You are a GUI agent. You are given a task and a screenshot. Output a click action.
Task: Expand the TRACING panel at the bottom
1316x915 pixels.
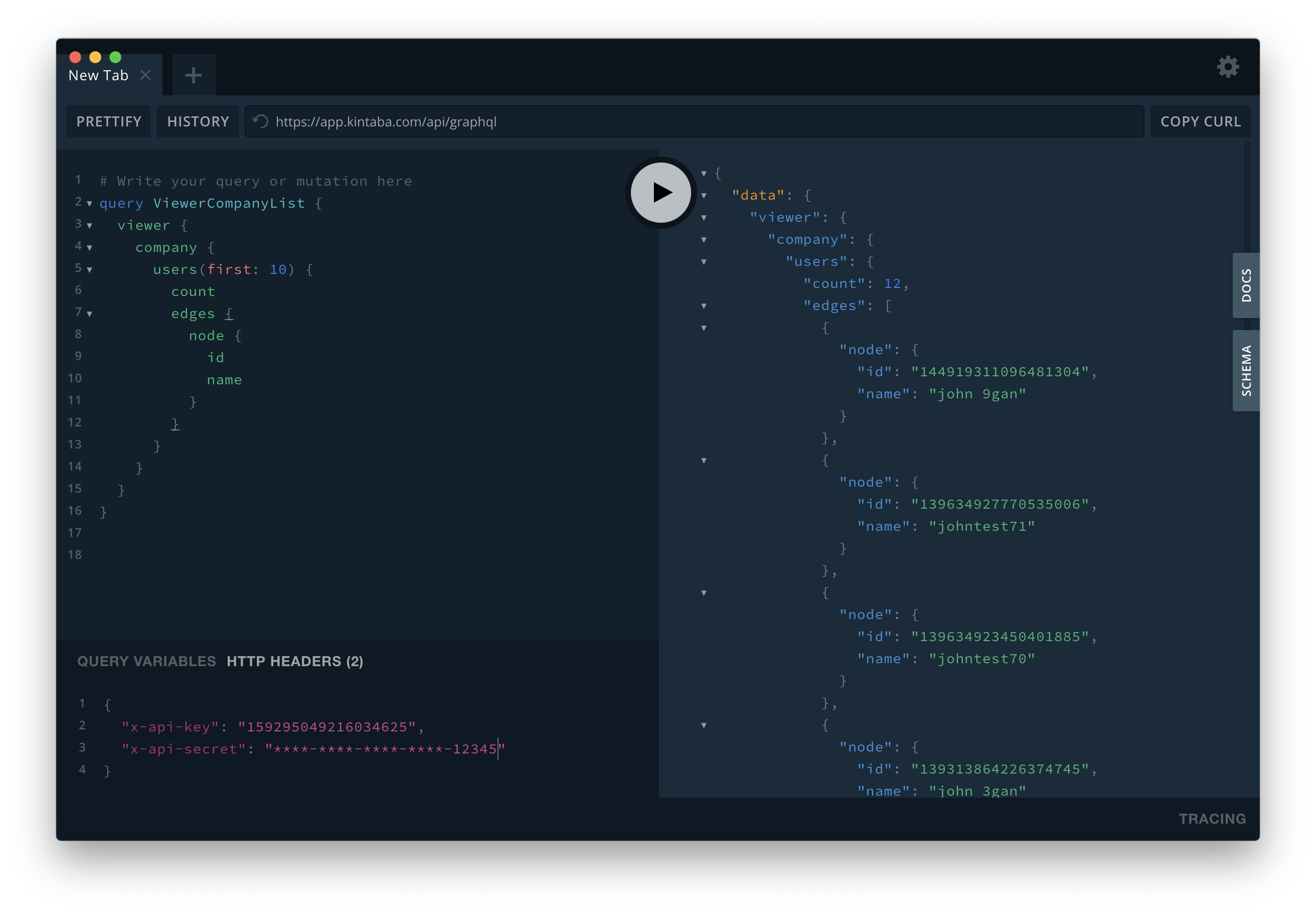tap(1212, 819)
